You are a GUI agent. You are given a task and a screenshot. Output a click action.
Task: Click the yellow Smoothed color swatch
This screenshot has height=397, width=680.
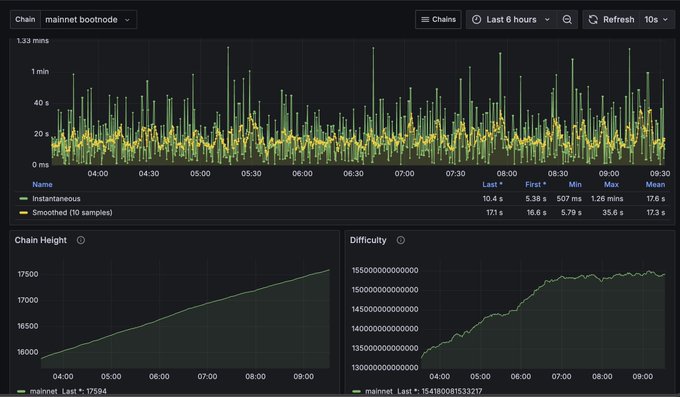[x=23, y=213]
